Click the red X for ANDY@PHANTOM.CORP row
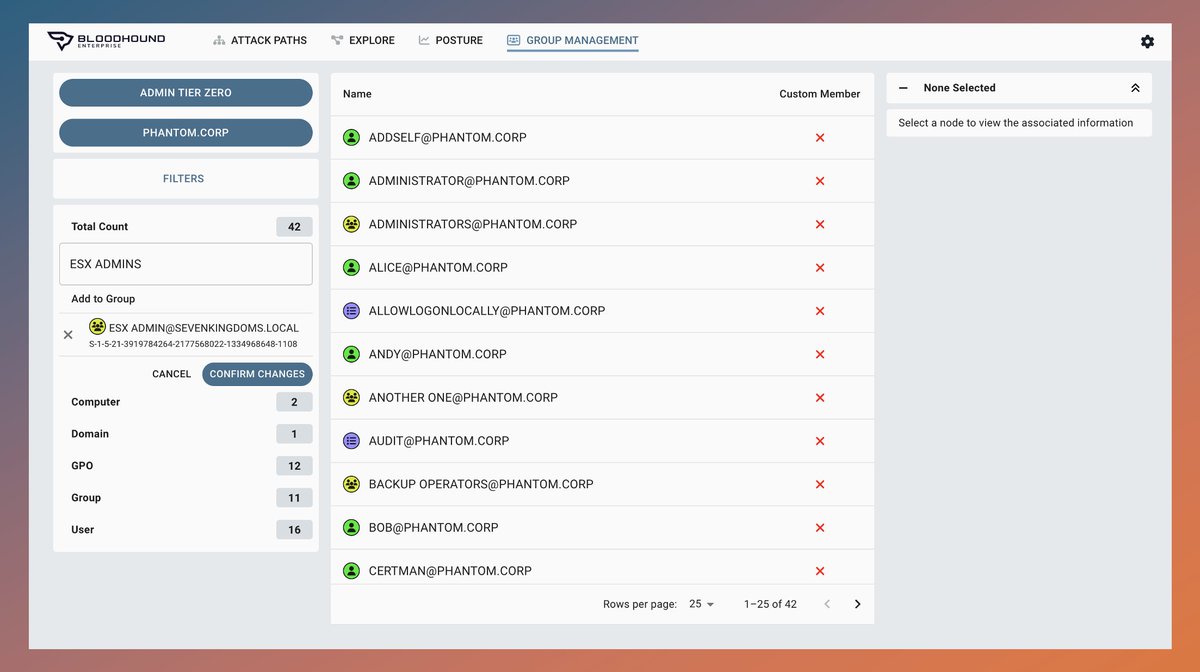1200x672 pixels. [820, 354]
